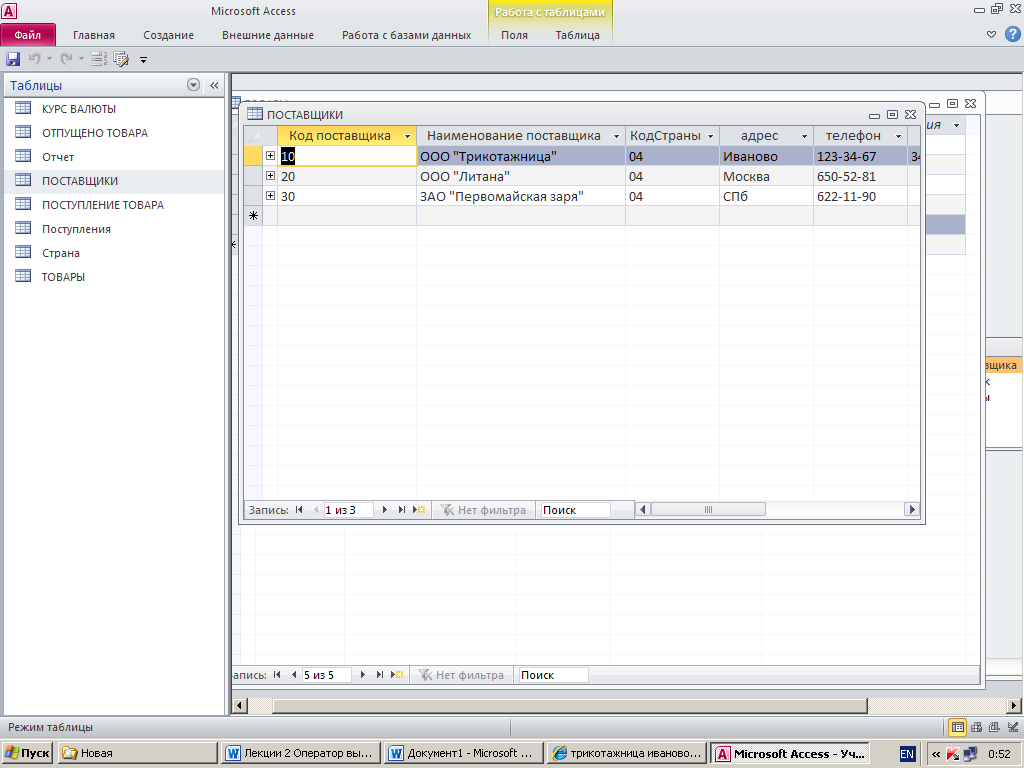Select Страна table in navigation pane
Screen dimensions: 1024x768
tap(114, 253)
